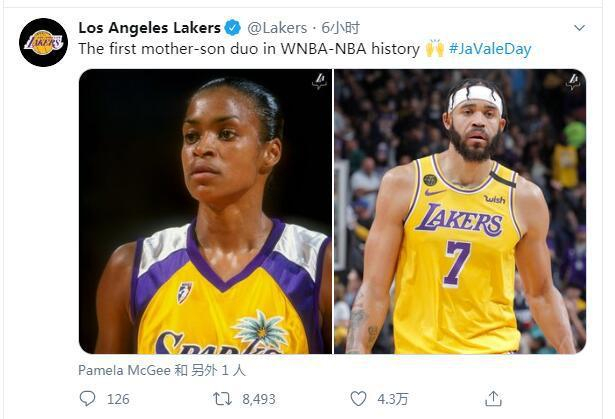615x419 pixels.
Task: Like the tweet with the heart icon
Action: [x=358, y=398]
